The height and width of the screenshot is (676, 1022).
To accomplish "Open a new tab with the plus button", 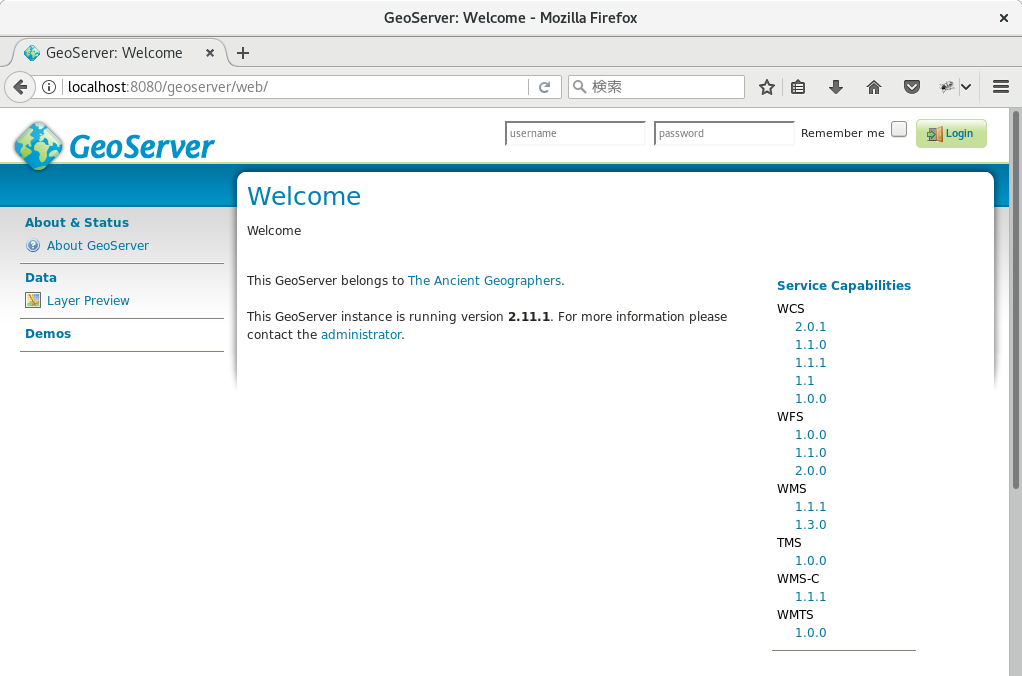I will pyautogui.click(x=242, y=53).
